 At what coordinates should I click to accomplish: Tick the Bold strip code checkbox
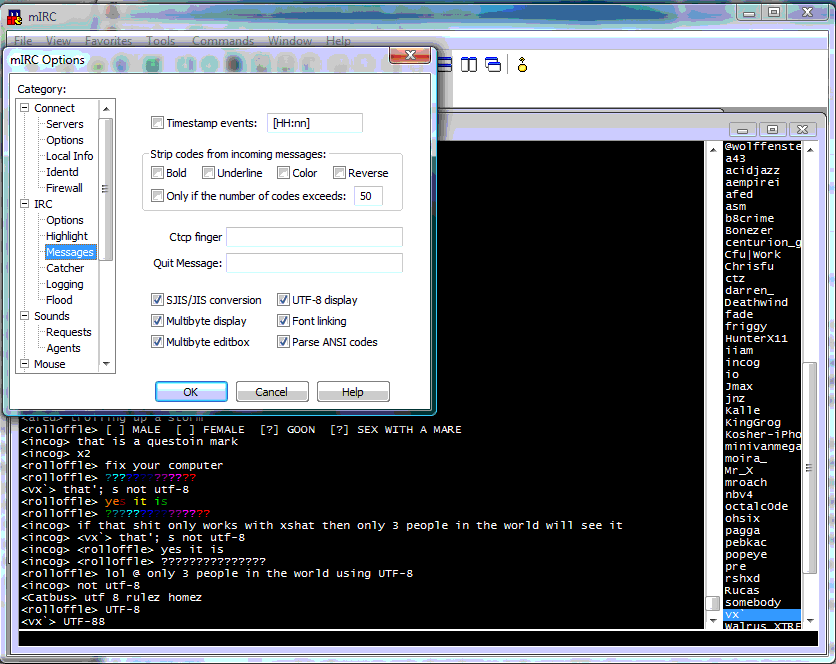pyautogui.click(x=157, y=173)
